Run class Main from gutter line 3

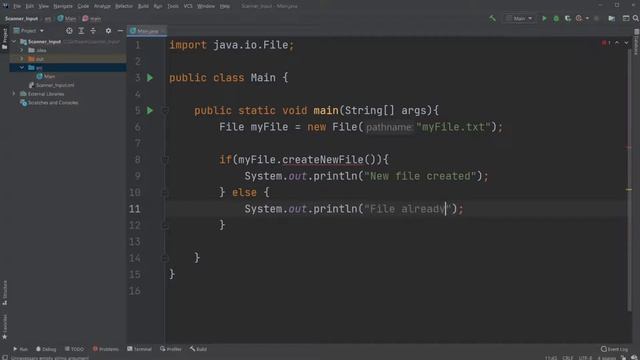click(x=150, y=78)
